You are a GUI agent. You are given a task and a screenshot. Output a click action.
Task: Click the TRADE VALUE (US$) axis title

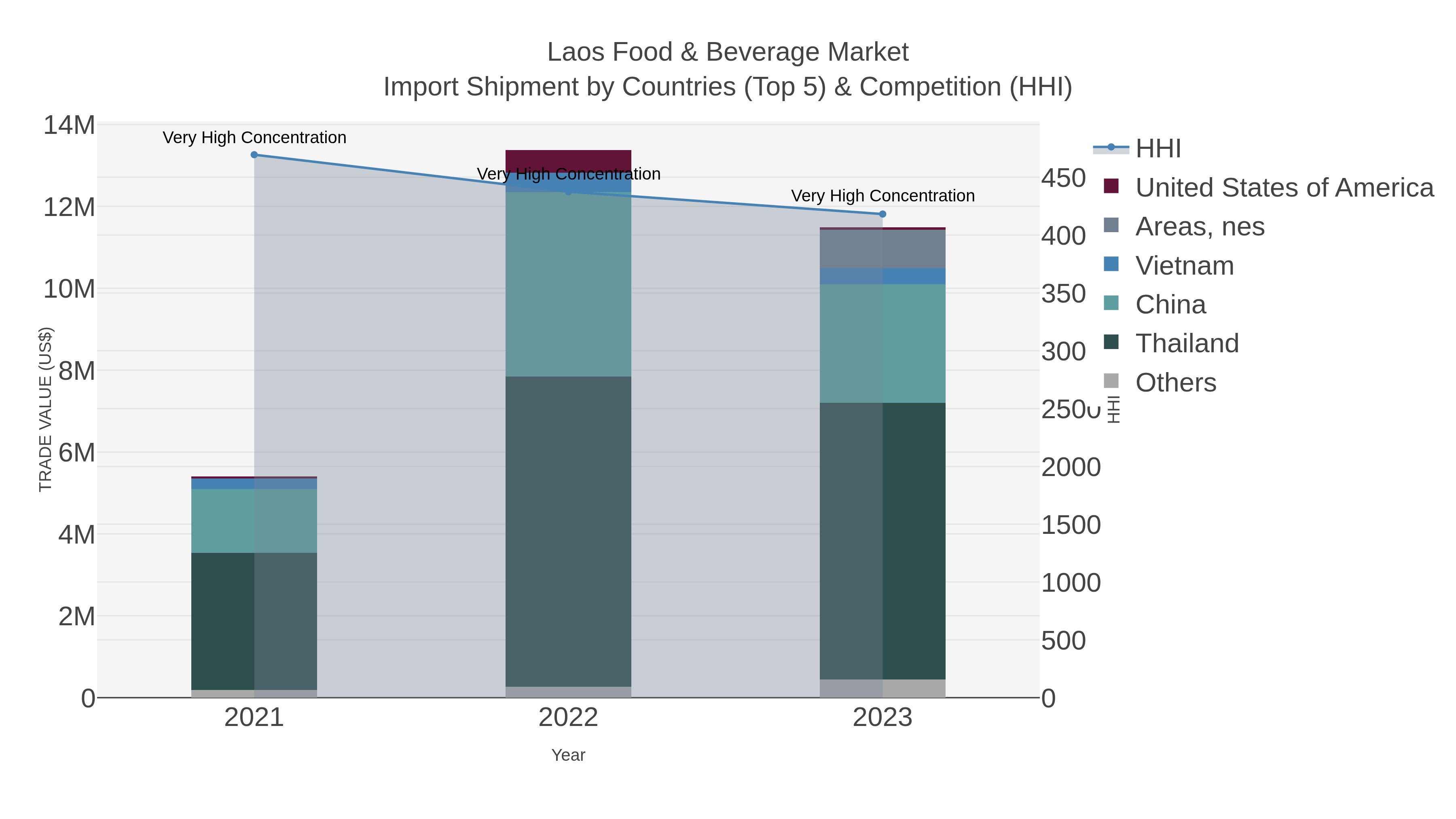[x=45, y=410]
